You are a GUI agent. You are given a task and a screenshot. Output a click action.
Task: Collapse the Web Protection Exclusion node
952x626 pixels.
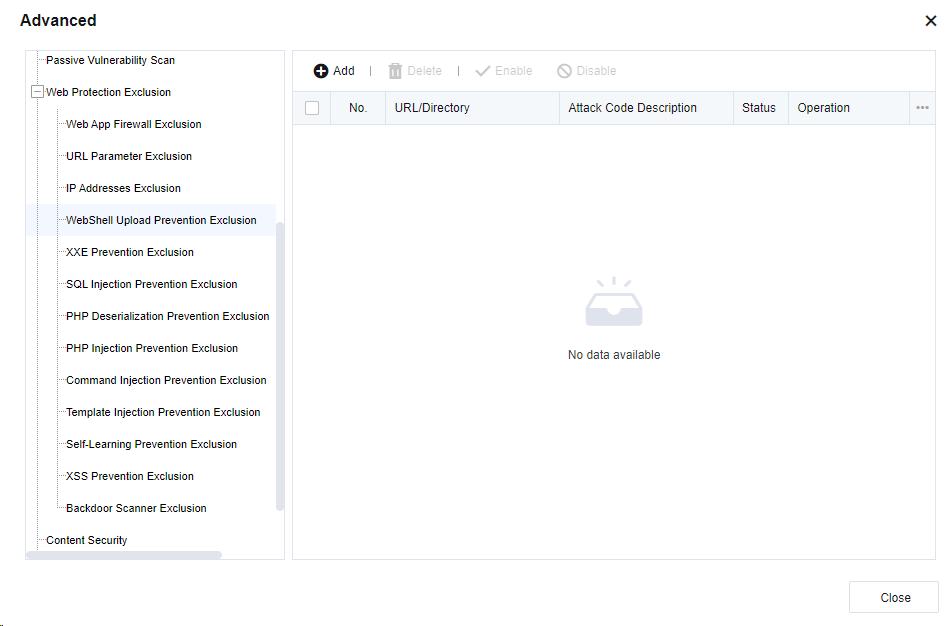(38, 92)
